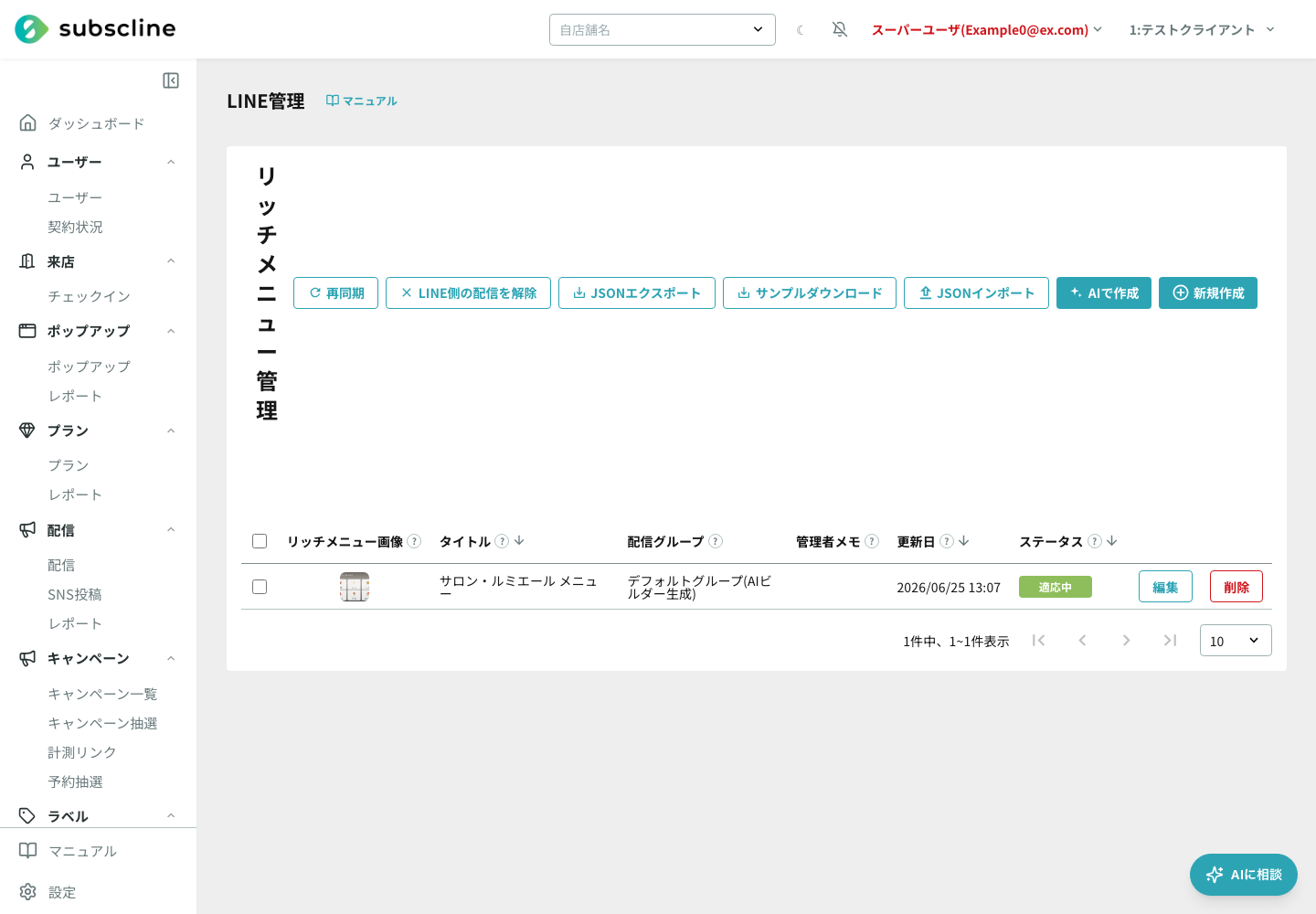The height and width of the screenshot is (914, 1316).
Task: Open 予約抽選 in the sidebar
Action: coord(75,781)
